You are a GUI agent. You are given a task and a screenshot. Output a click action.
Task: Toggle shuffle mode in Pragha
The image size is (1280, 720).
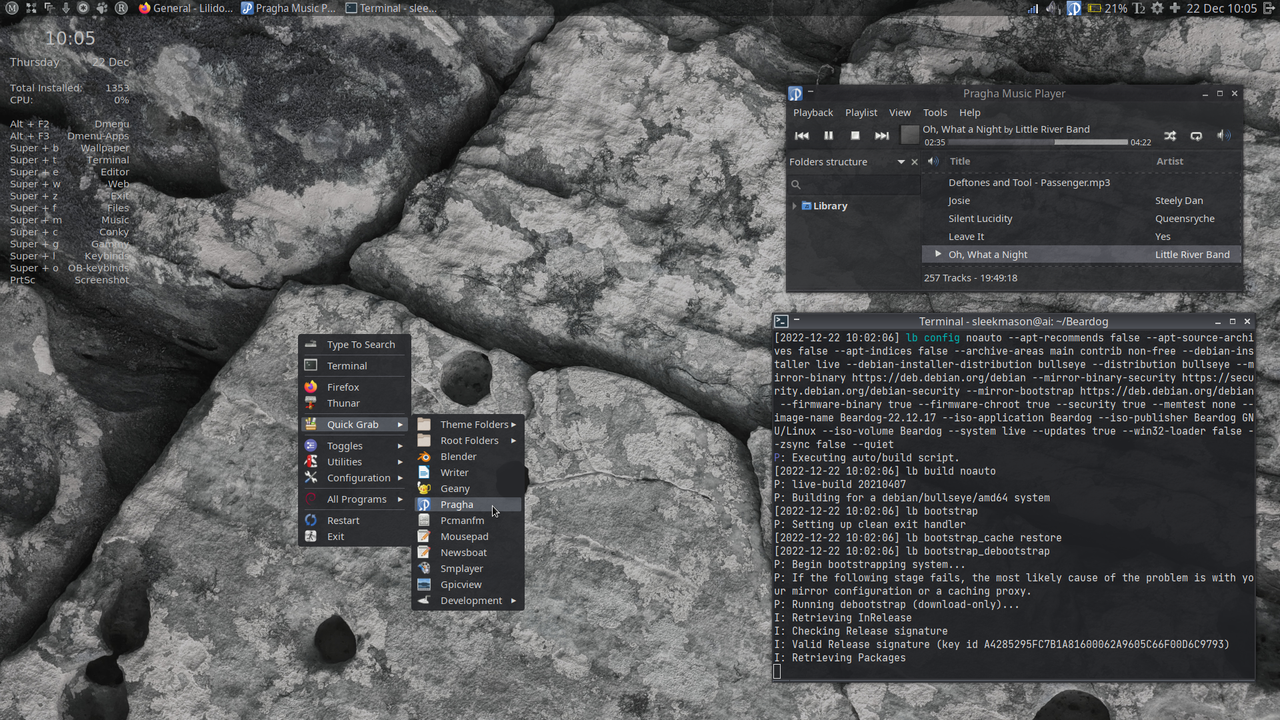(x=1170, y=136)
